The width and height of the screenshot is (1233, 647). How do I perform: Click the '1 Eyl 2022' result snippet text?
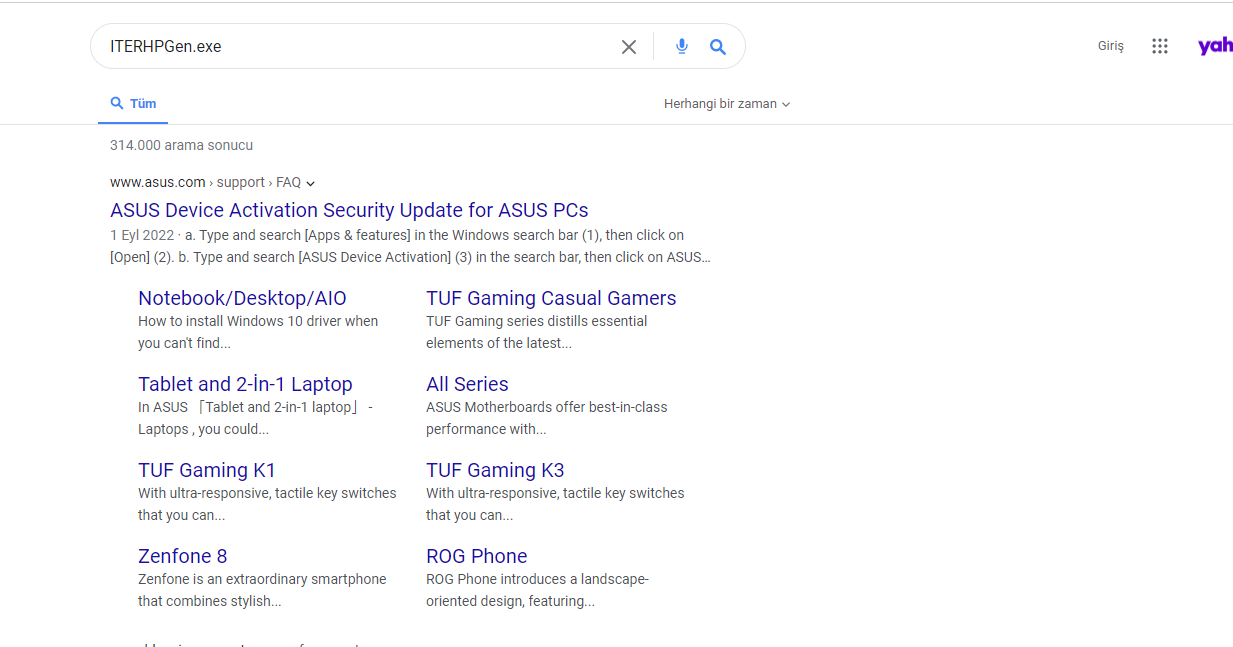coord(410,246)
